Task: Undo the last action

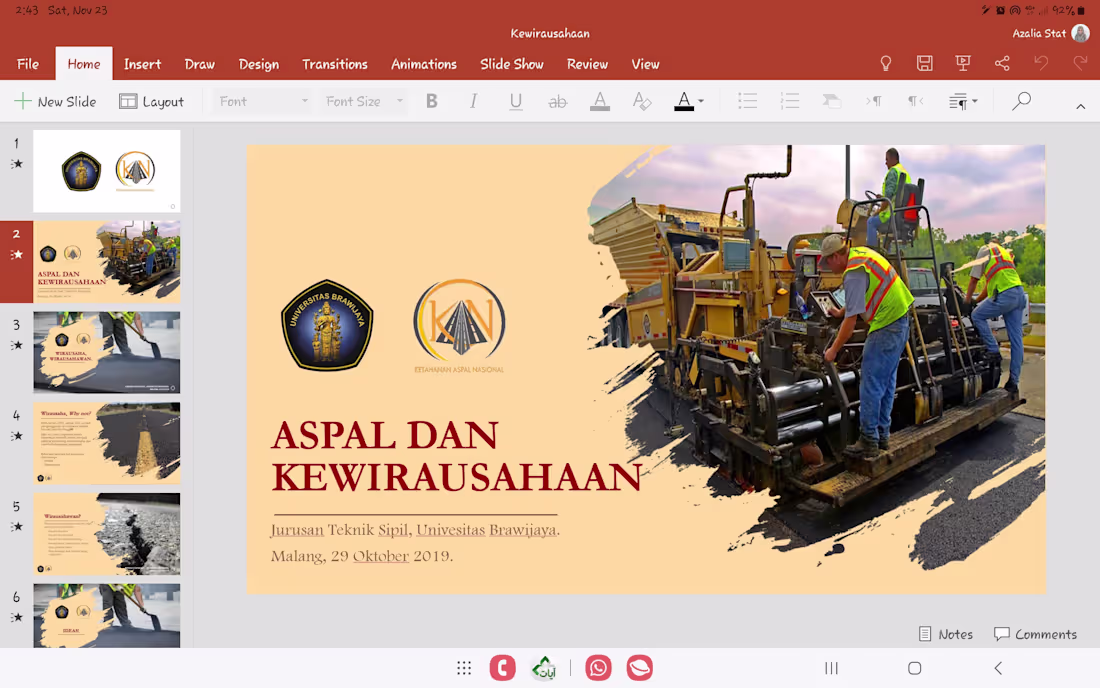Action: tap(1040, 62)
